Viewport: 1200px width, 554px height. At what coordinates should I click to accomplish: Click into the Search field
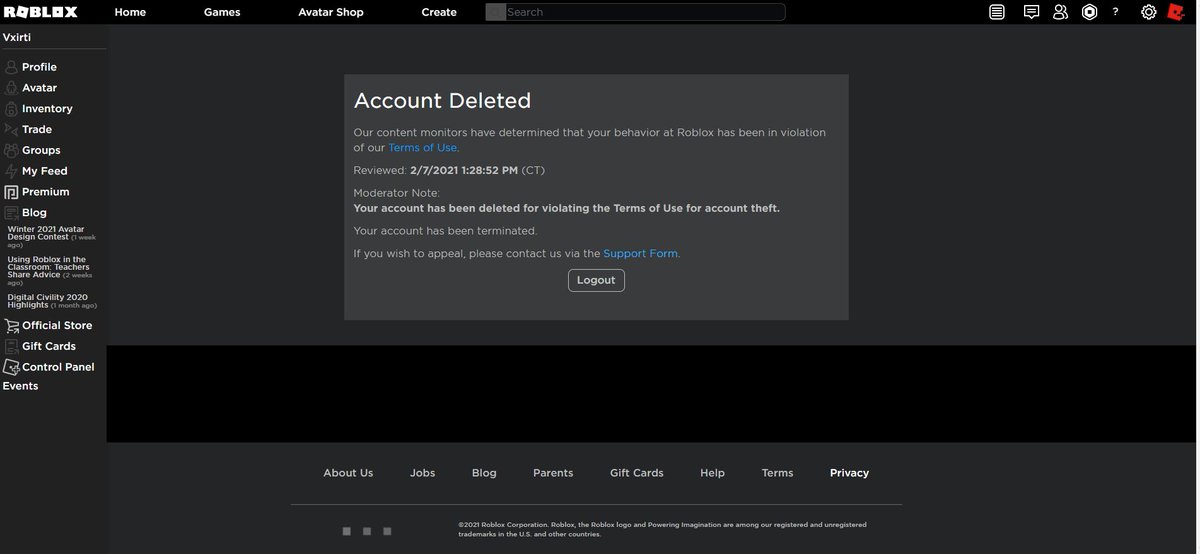[644, 12]
